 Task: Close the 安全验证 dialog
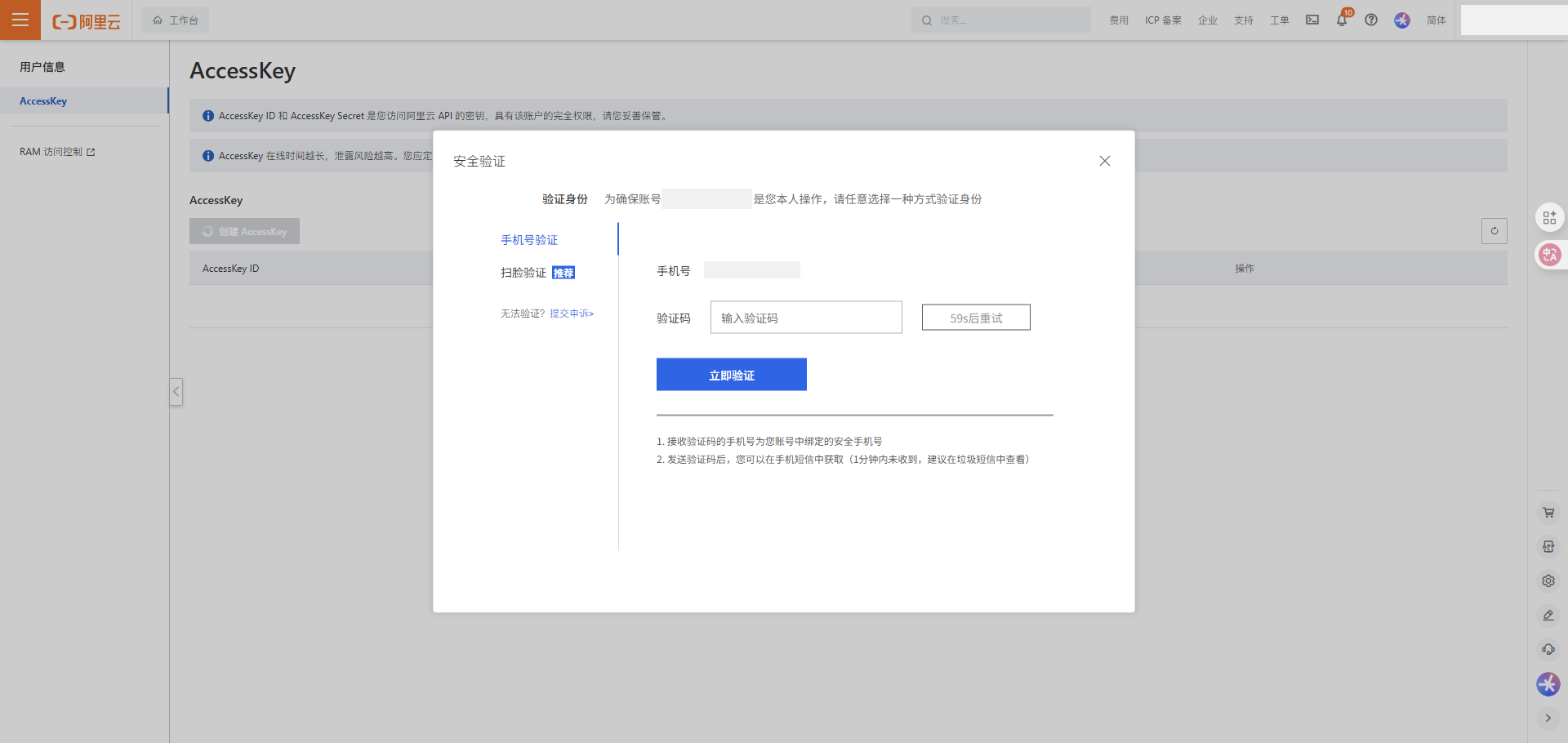tap(1105, 161)
